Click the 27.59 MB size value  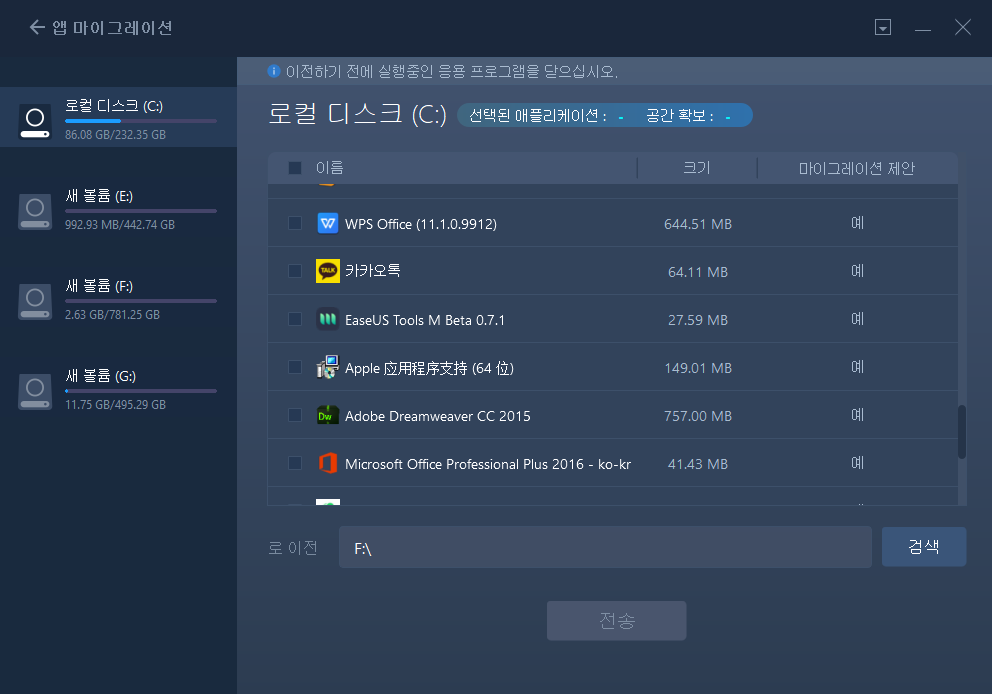[697, 320]
